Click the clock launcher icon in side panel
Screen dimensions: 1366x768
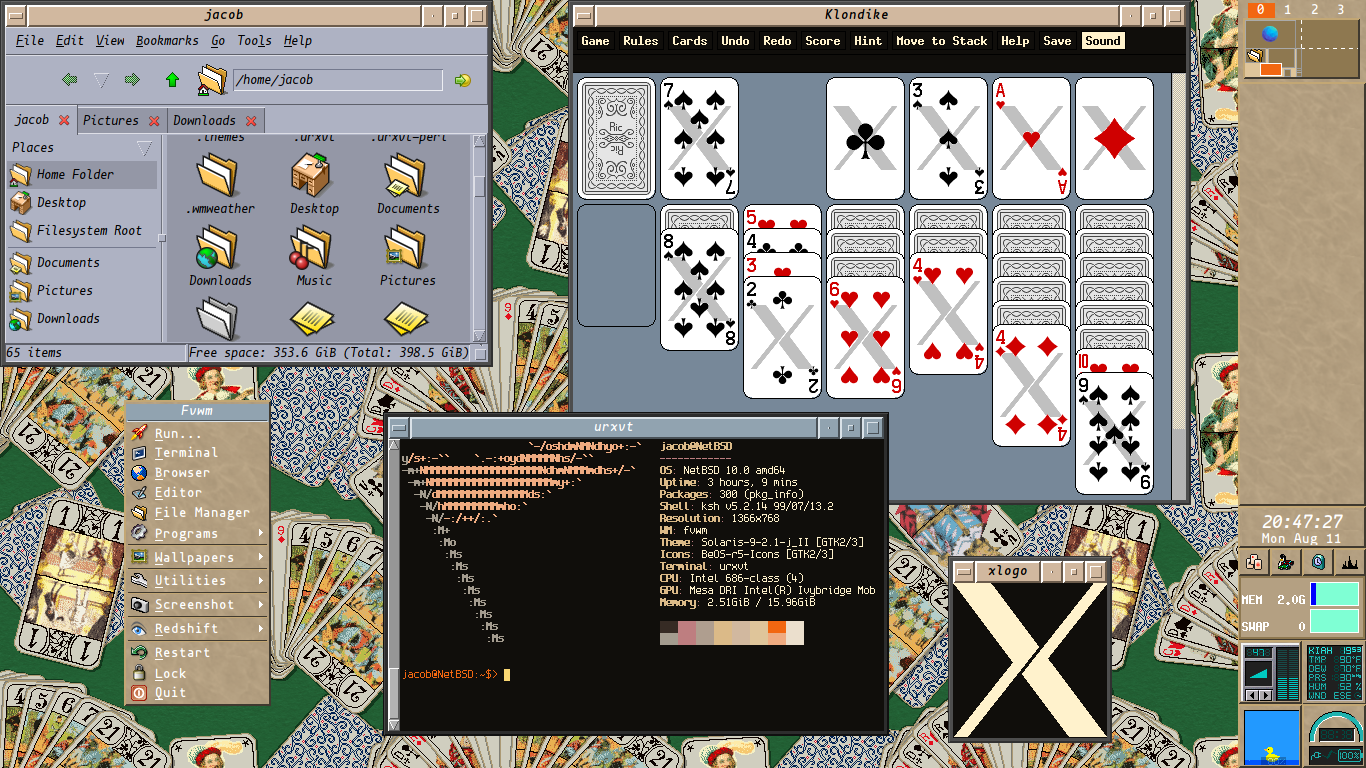[x=1318, y=562]
